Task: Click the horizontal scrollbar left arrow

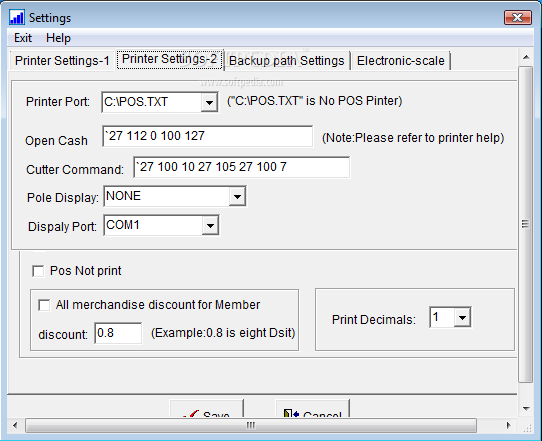Action: 15,425
